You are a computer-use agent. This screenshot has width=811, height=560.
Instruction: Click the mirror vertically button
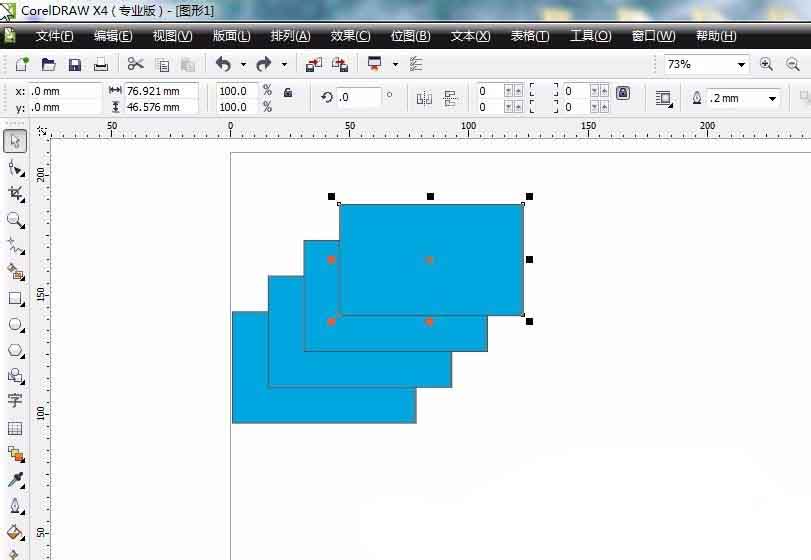click(450, 98)
